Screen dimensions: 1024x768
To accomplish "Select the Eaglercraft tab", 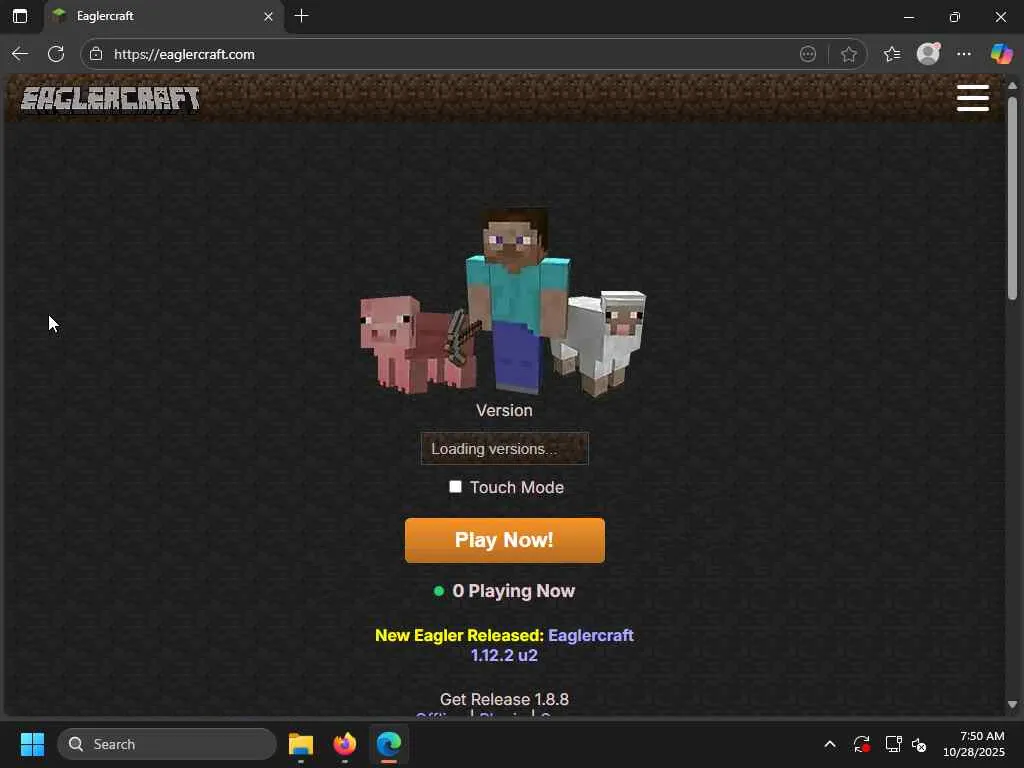I will [x=164, y=16].
